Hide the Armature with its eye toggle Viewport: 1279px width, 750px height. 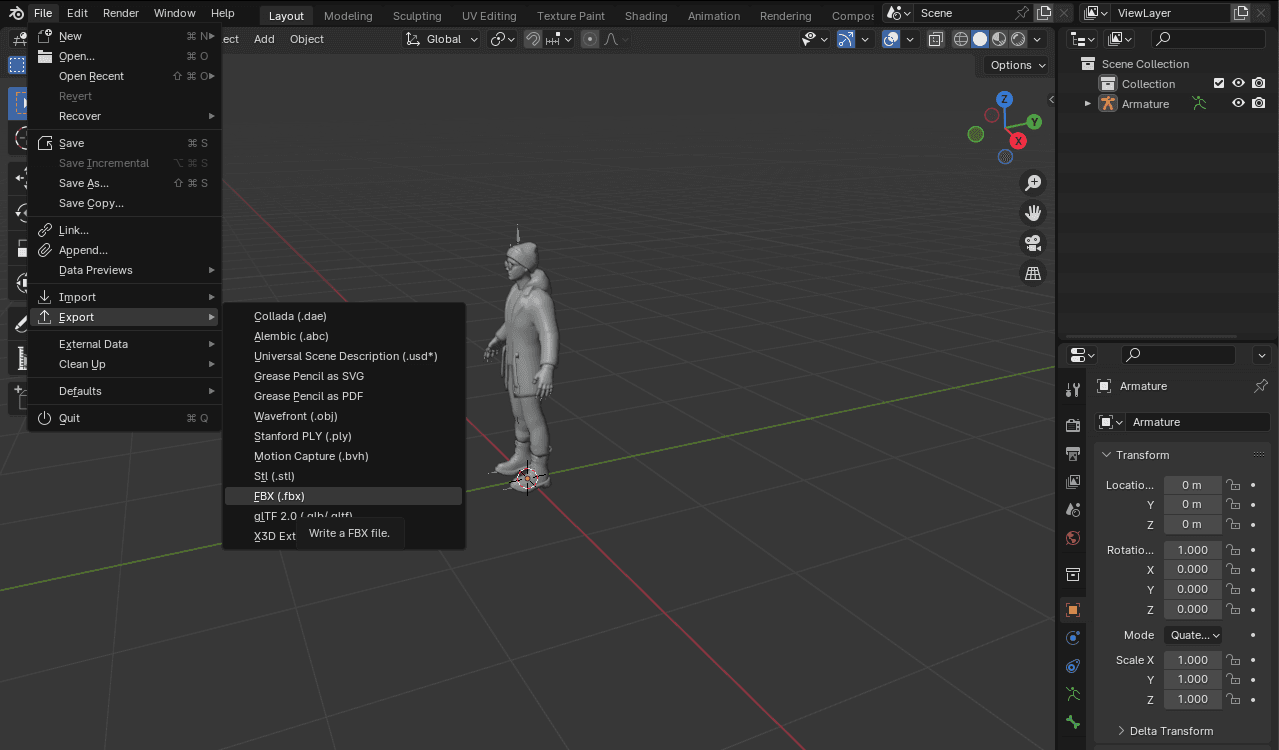pyautogui.click(x=1238, y=103)
